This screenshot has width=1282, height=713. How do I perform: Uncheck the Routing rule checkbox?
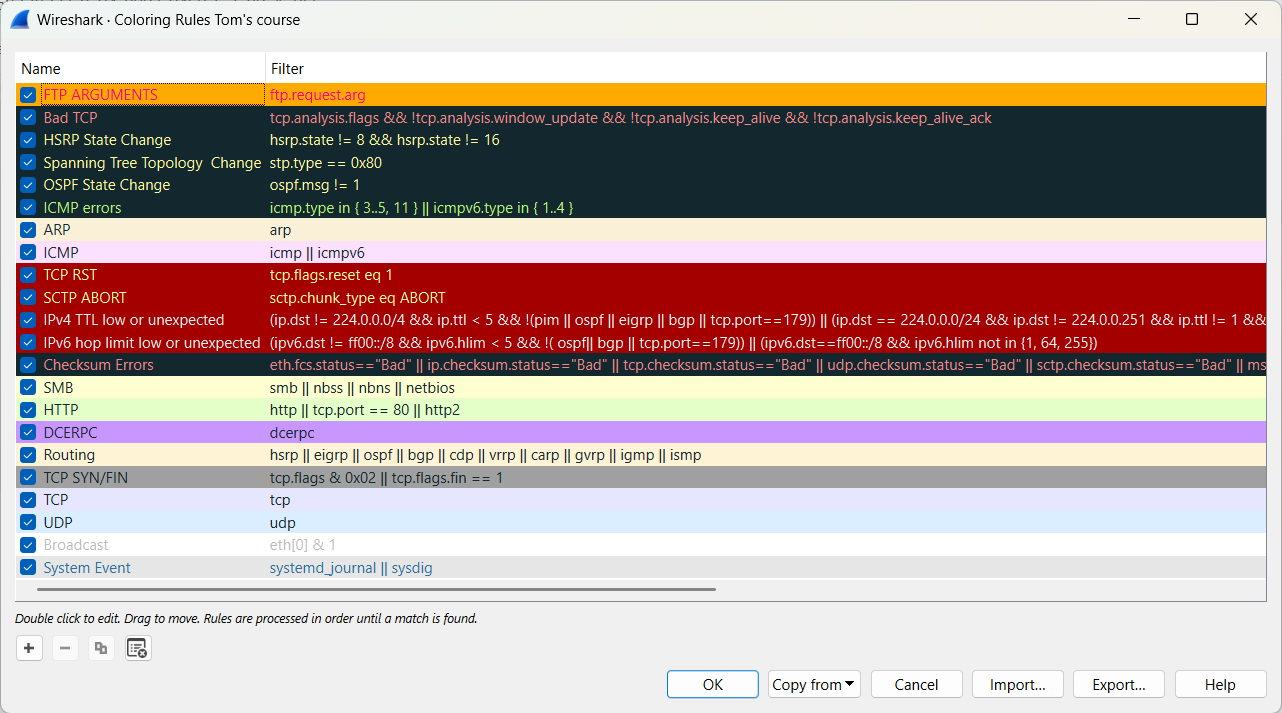[x=28, y=455]
